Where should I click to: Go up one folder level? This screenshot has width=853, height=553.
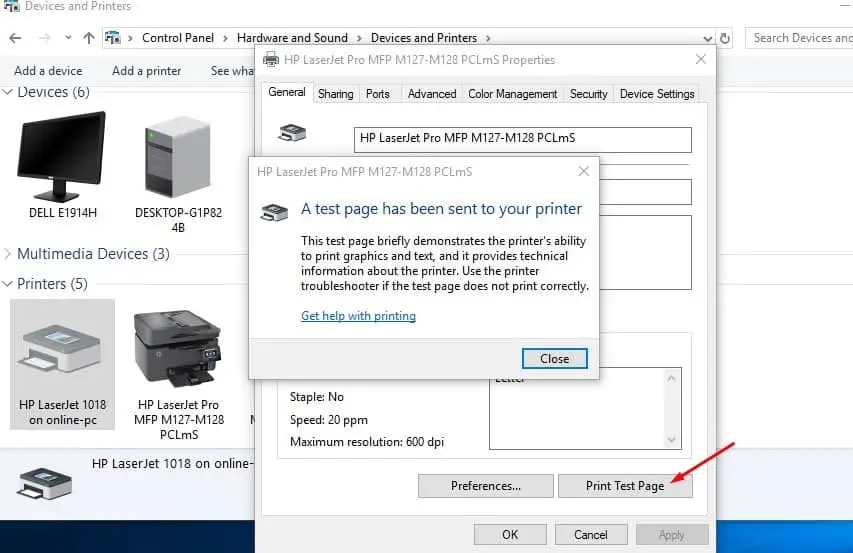coord(89,38)
